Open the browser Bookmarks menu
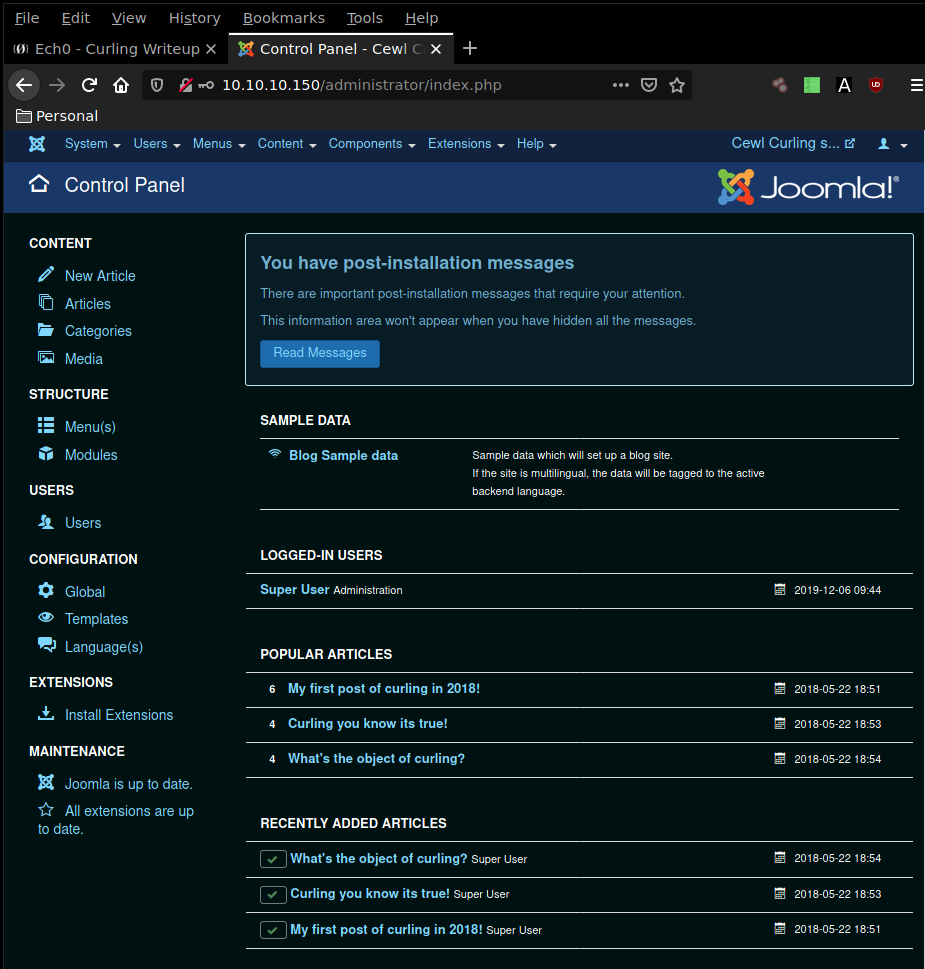Image resolution: width=925 pixels, height=969 pixels. tap(284, 18)
